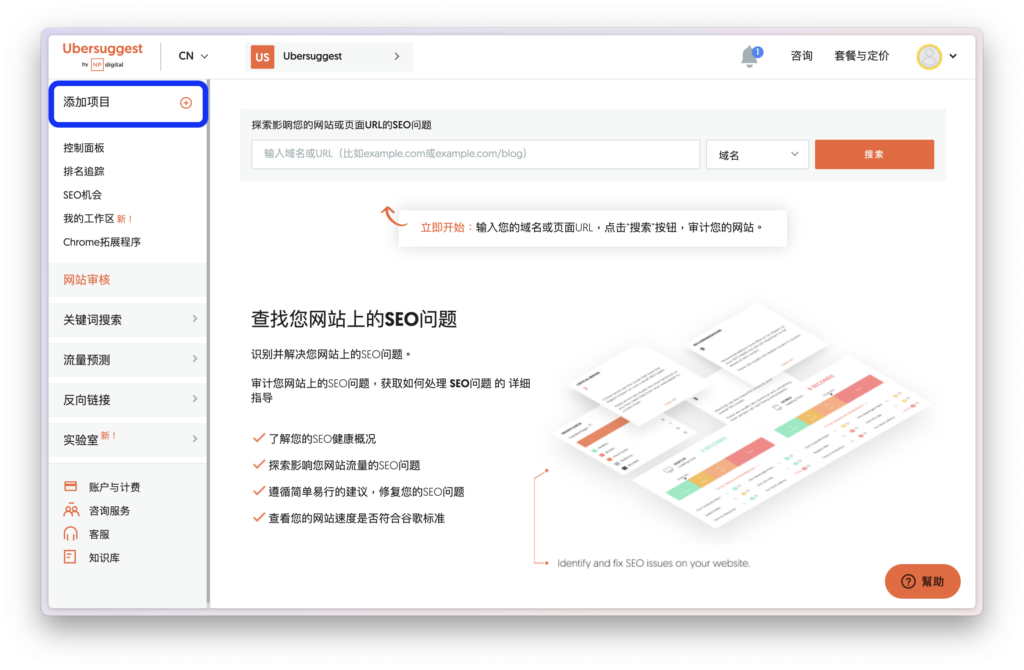Open 排名追踪 in sidebar
The width and height of the screenshot is (1024, 670).
pos(84,171)
